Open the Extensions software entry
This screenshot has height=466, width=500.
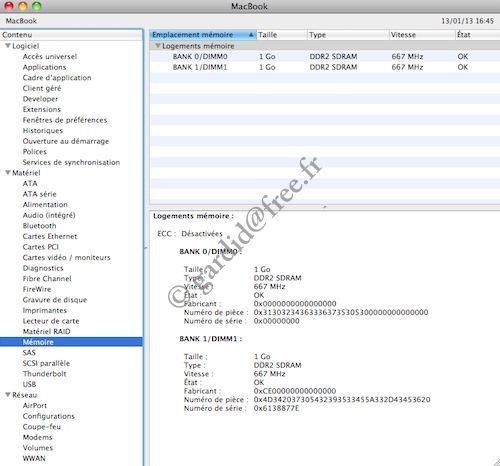pos(42,109)
